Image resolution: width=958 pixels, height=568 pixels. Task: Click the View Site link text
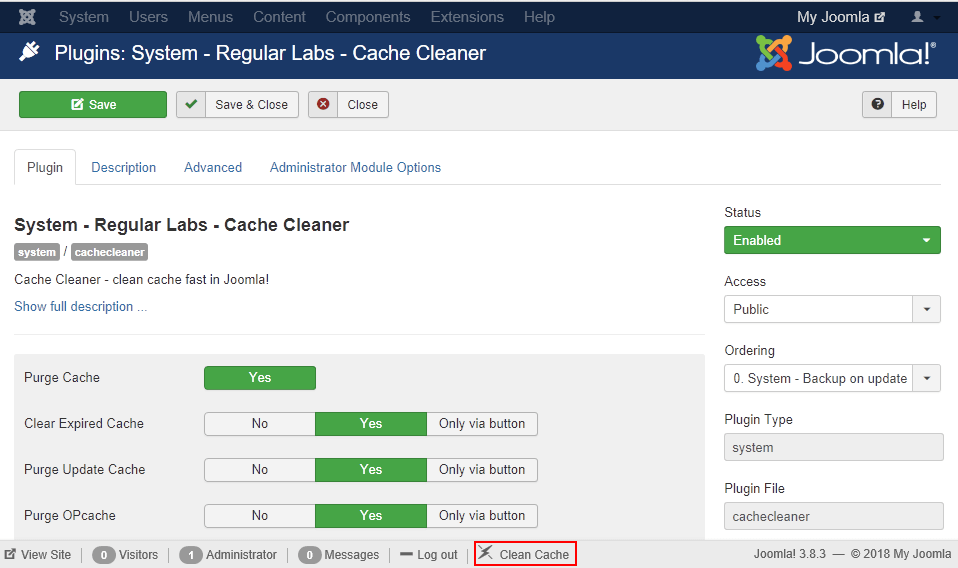pos(46,555)
